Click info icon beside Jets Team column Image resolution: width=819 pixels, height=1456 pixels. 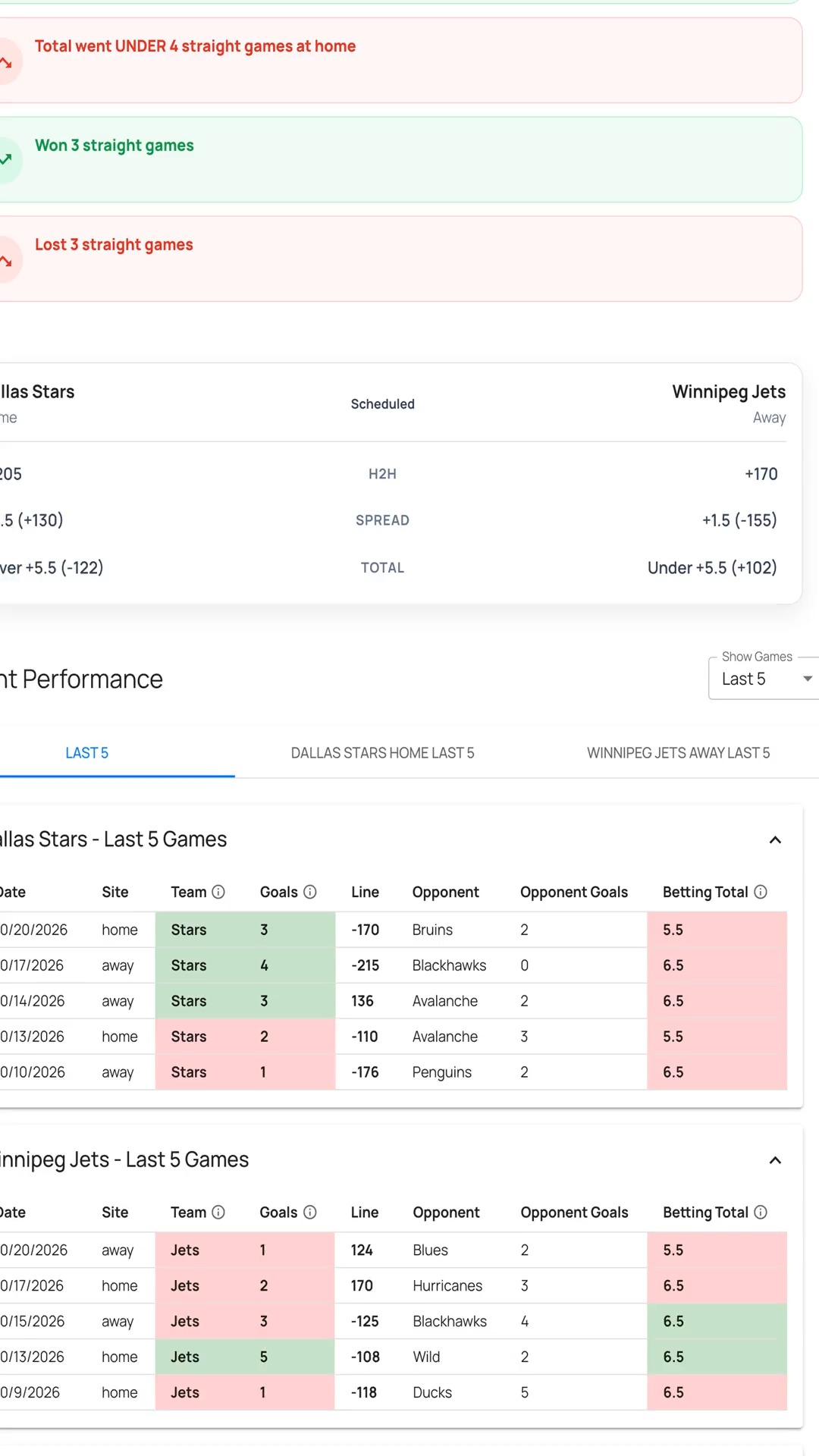coord(218,1212)
